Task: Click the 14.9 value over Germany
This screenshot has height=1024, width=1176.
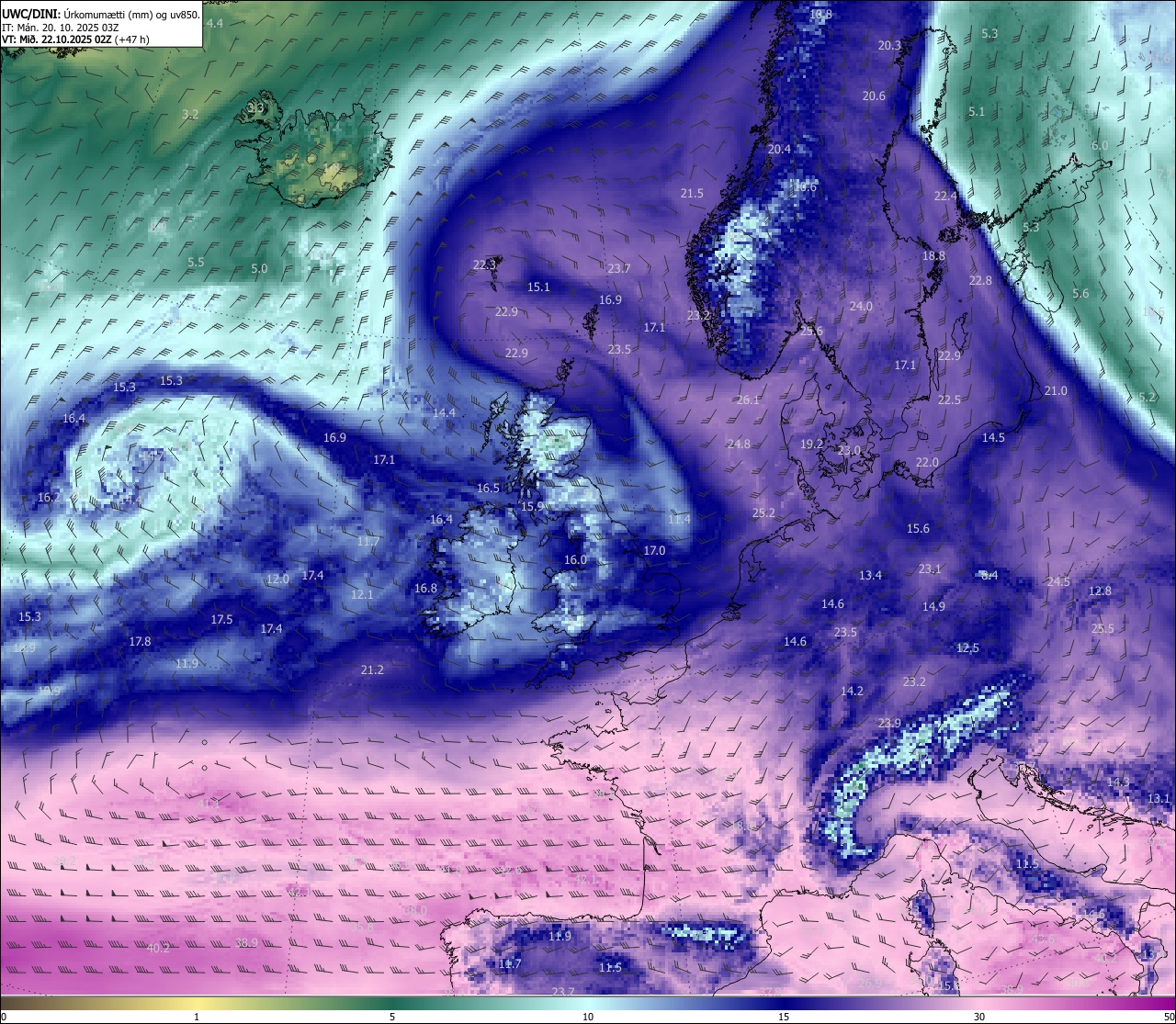Action: 933,606
